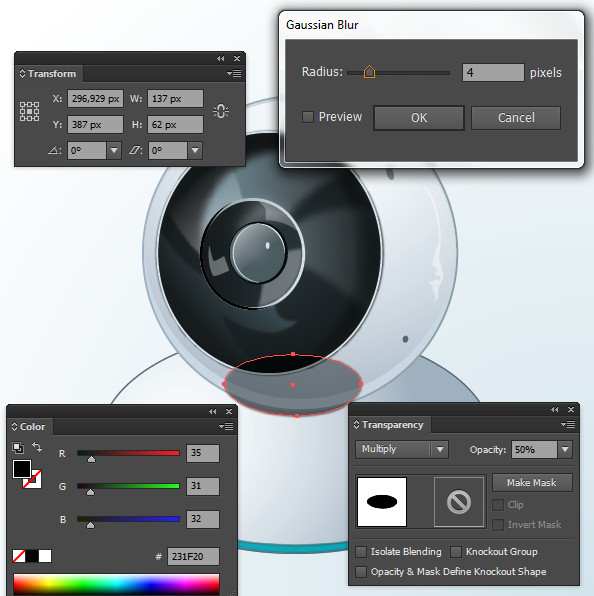This screenshot has width=594, height=596.
Task: Select the Transform panel tab
Action: click(49, 74)
